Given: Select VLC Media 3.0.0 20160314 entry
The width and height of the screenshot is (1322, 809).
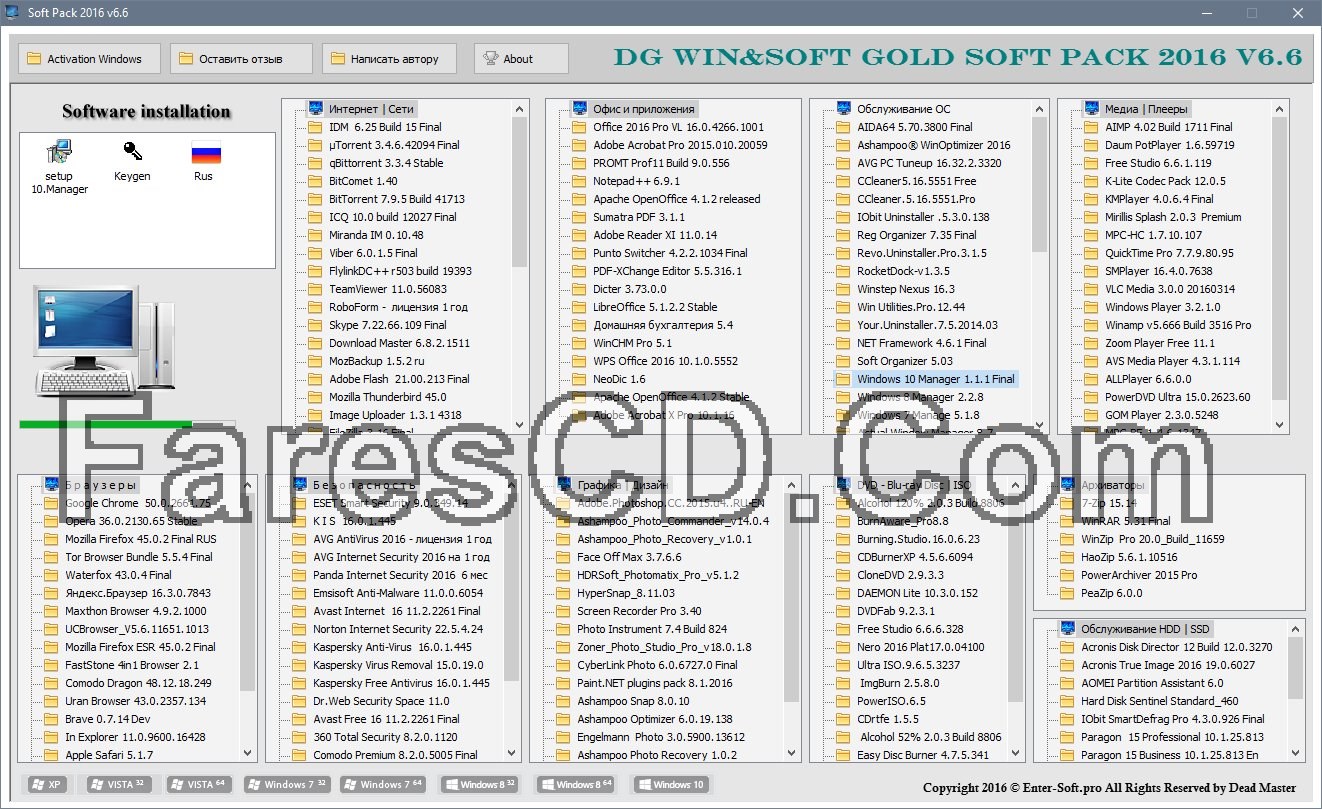Looking at the screenshot, I should pyautogui.click(x=1169, y=289).
